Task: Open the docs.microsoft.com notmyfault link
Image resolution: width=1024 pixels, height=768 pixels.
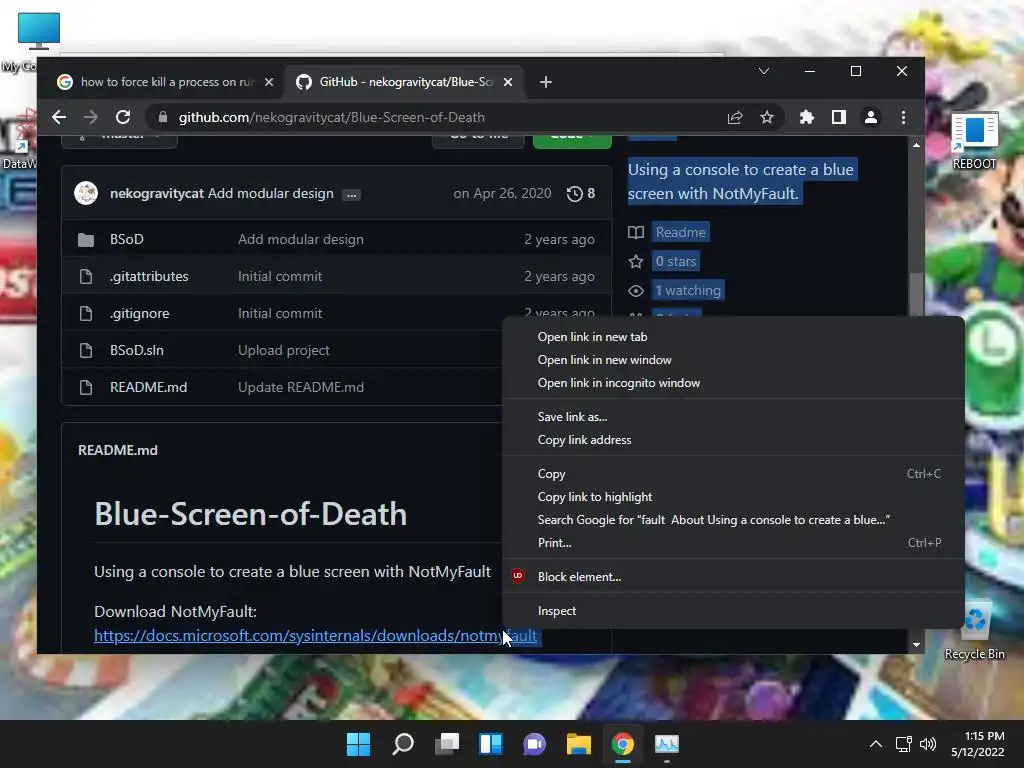Action: click(x=316, y=635)
